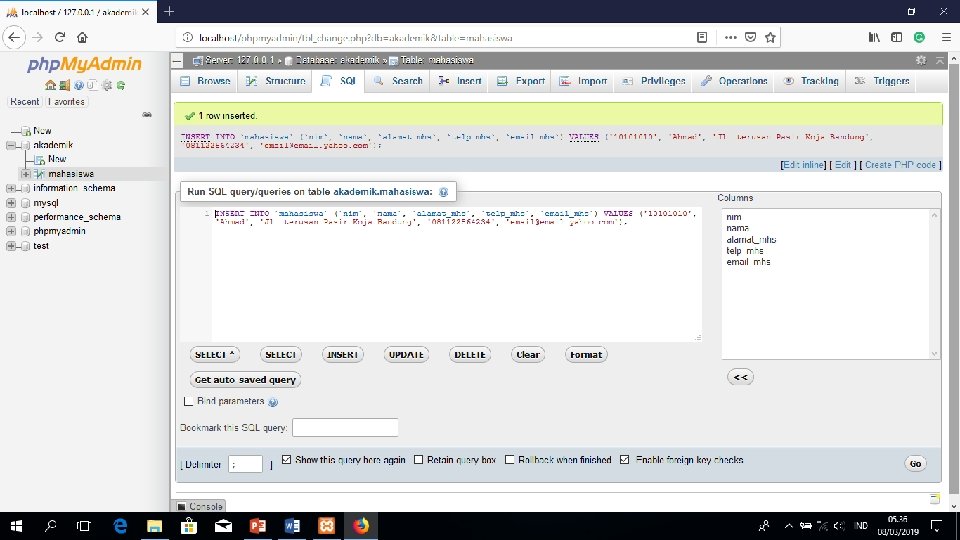Click Bookmark this SQL query field
This screenshot has height=540, width=960.
coord(345,427)
